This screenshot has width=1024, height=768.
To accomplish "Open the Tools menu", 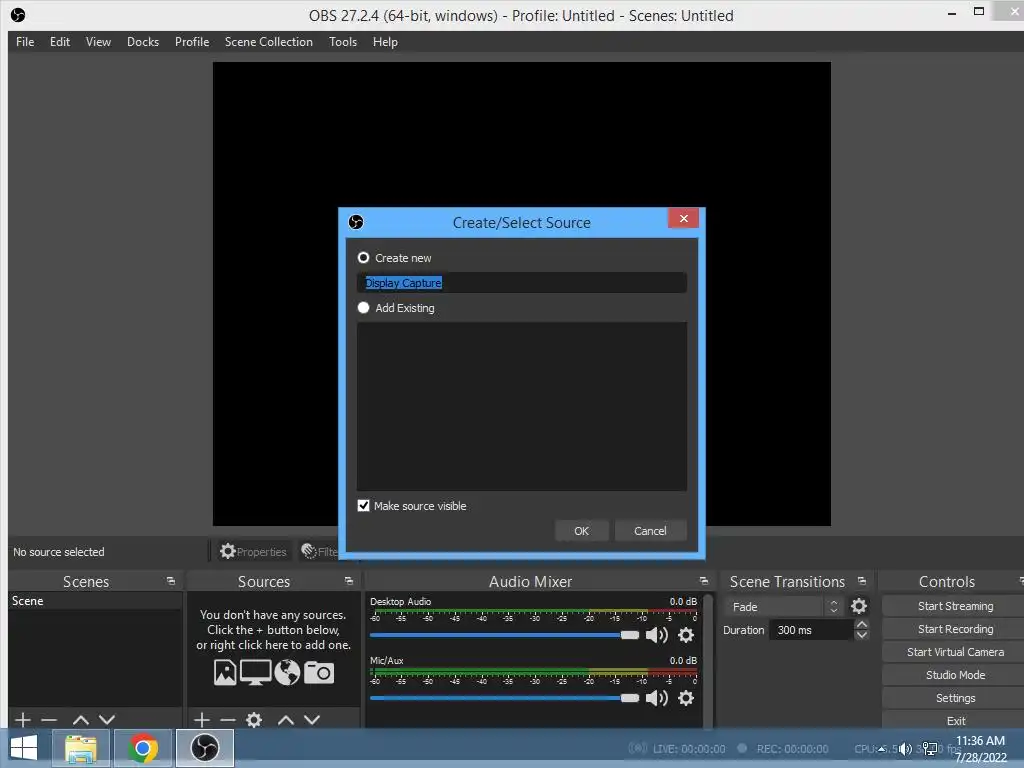I will [343, 42].
